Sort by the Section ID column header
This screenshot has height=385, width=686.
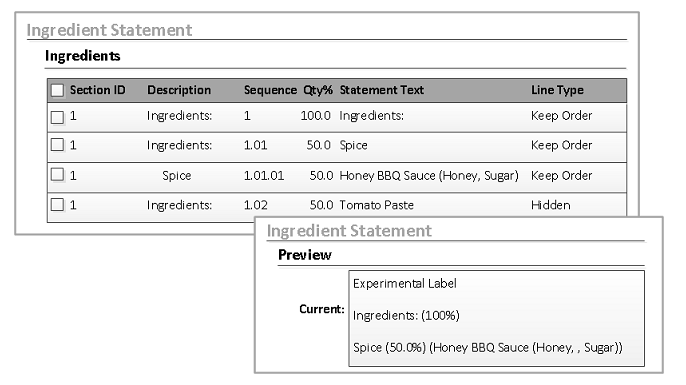coord(98,90)
